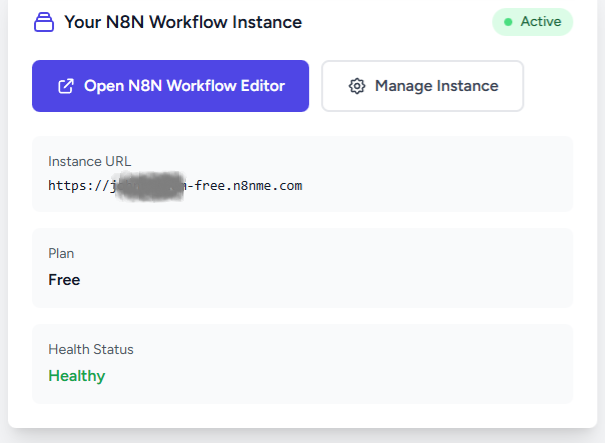Click the Active status badge
Viewport: 605px width, 443px height.
point(532,22)
